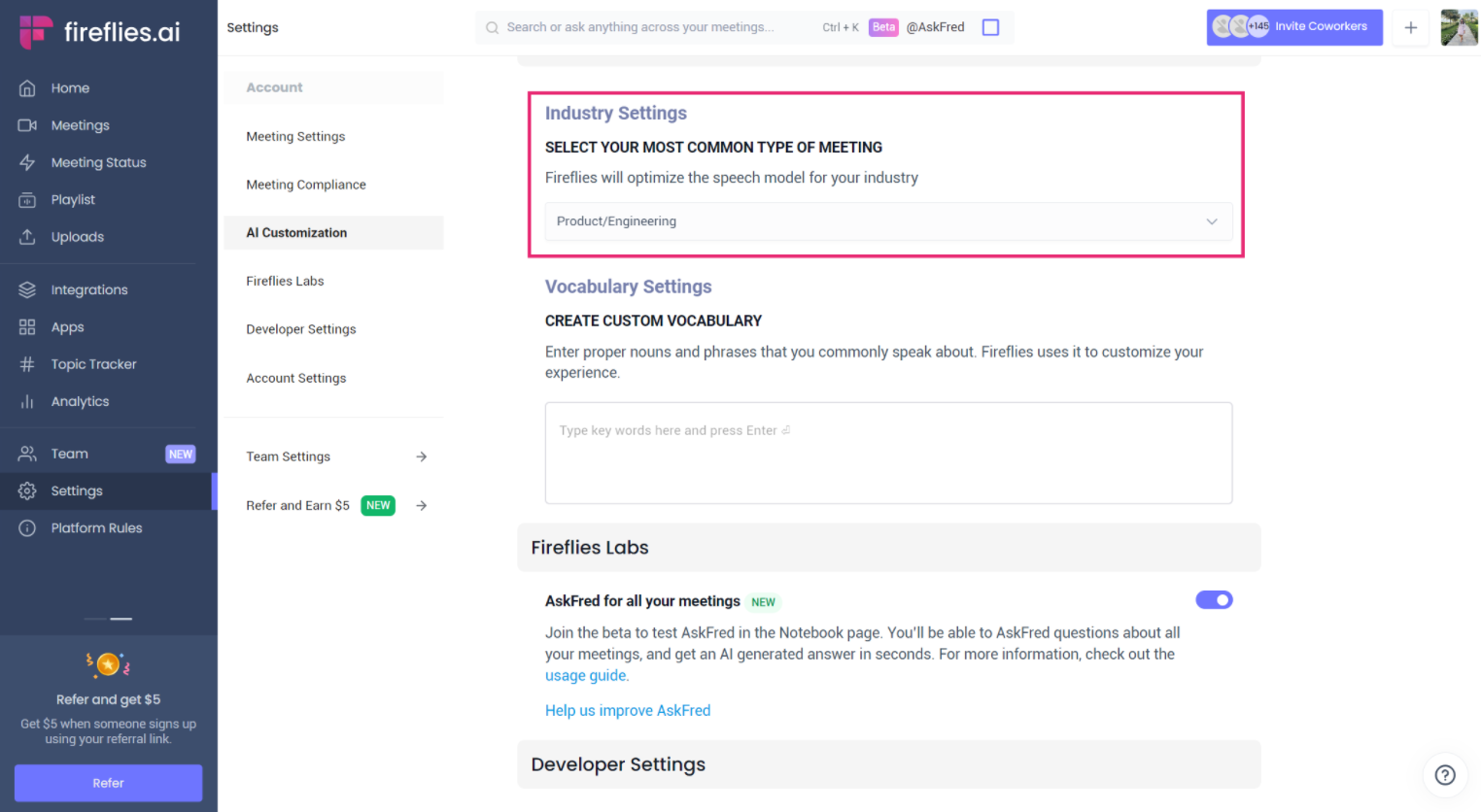Select Meeting Compliance in settings menu
The image size is (1481, 812).
point(306,185)
